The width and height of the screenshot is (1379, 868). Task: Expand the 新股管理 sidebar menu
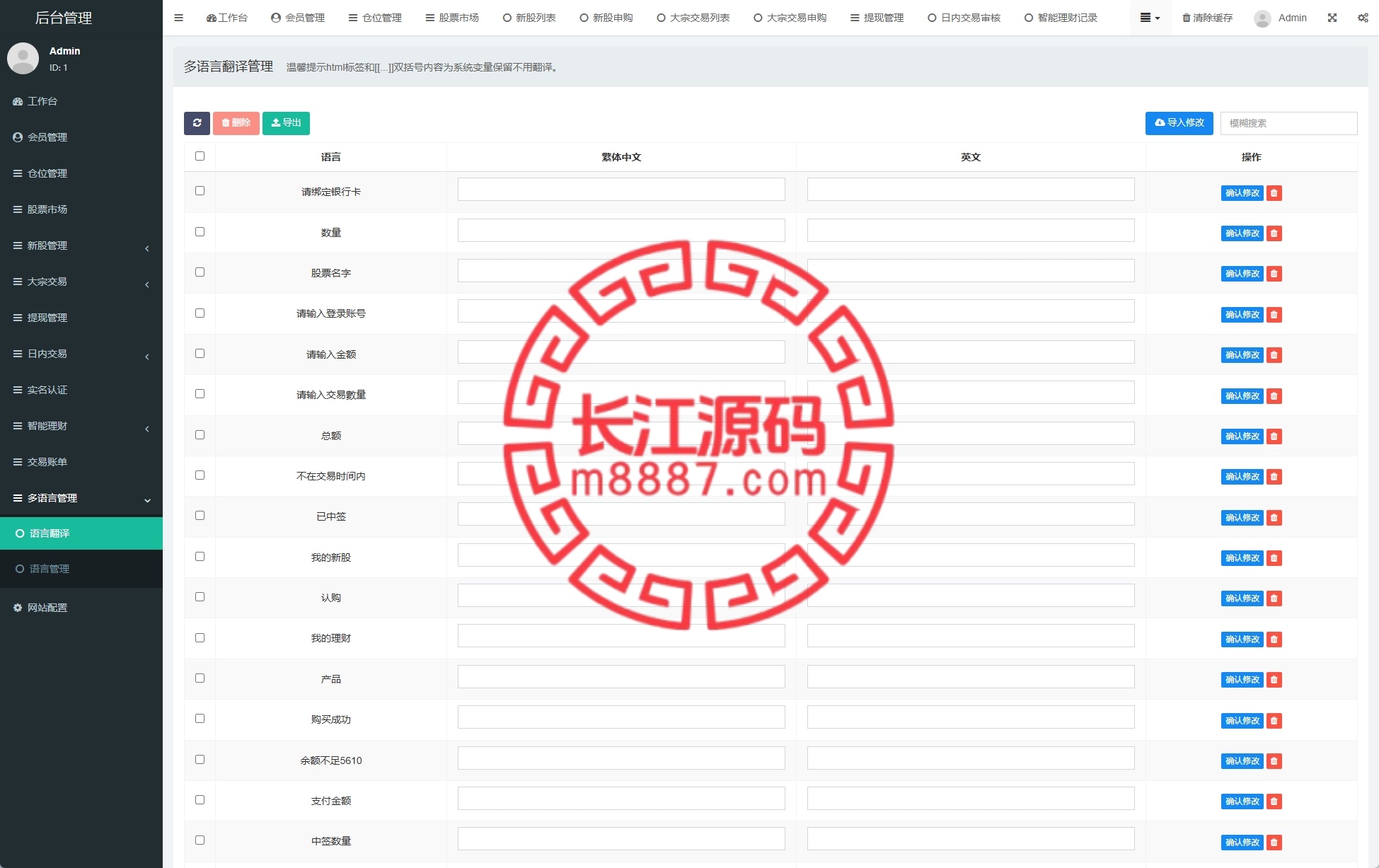[x=81, y=245]
